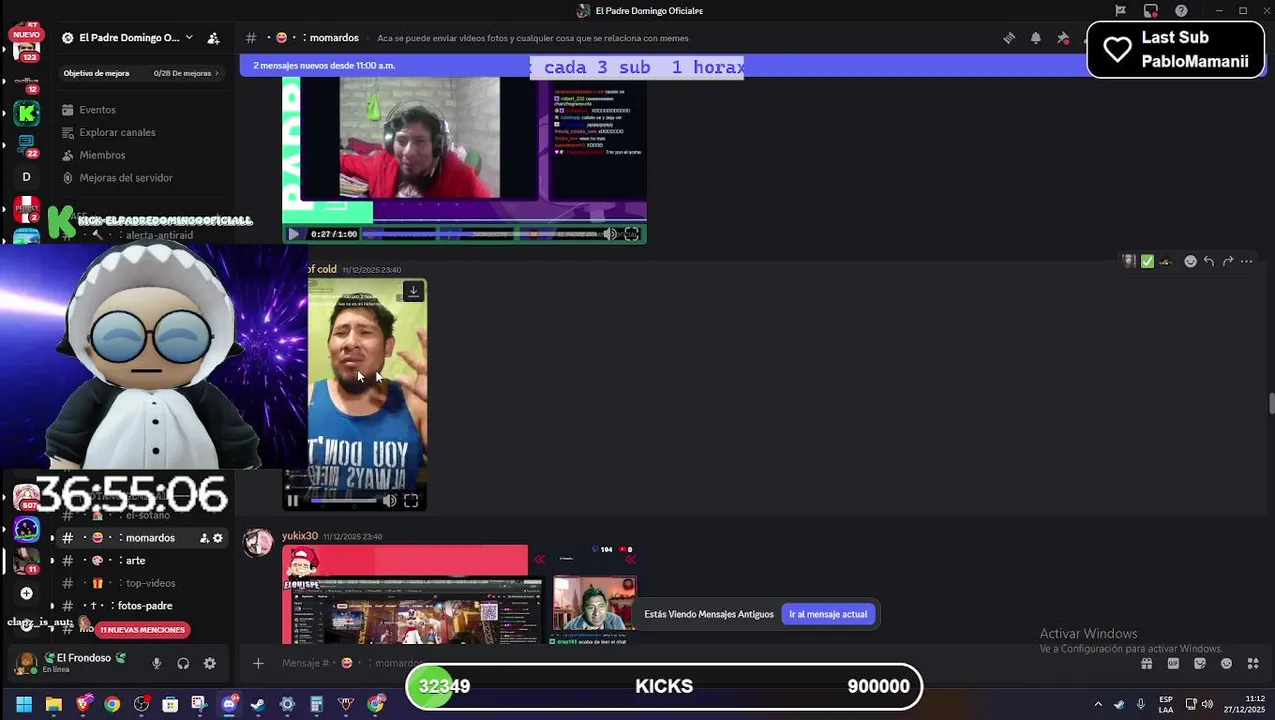
Task: Open the threads icon in channel header
Action: [1009, 38]
